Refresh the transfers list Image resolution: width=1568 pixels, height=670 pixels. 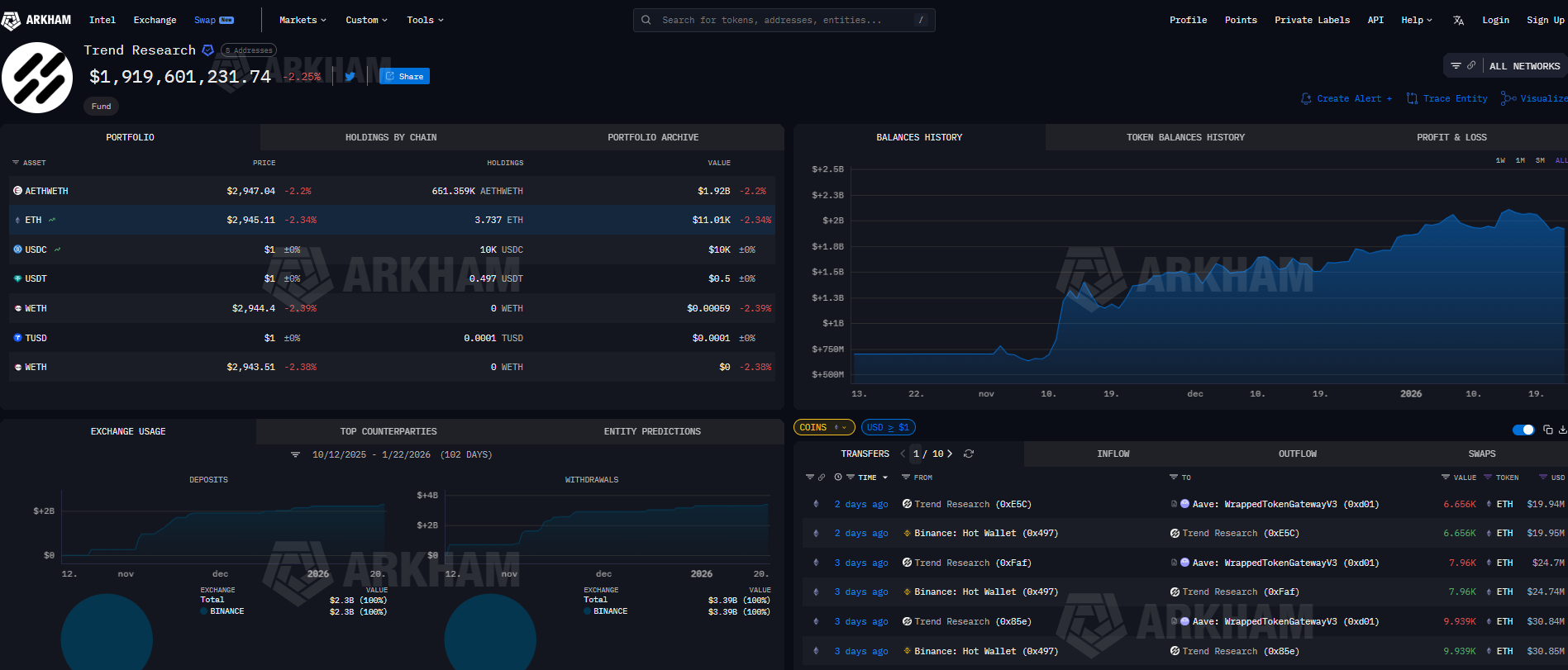click(x=969, y=454)
